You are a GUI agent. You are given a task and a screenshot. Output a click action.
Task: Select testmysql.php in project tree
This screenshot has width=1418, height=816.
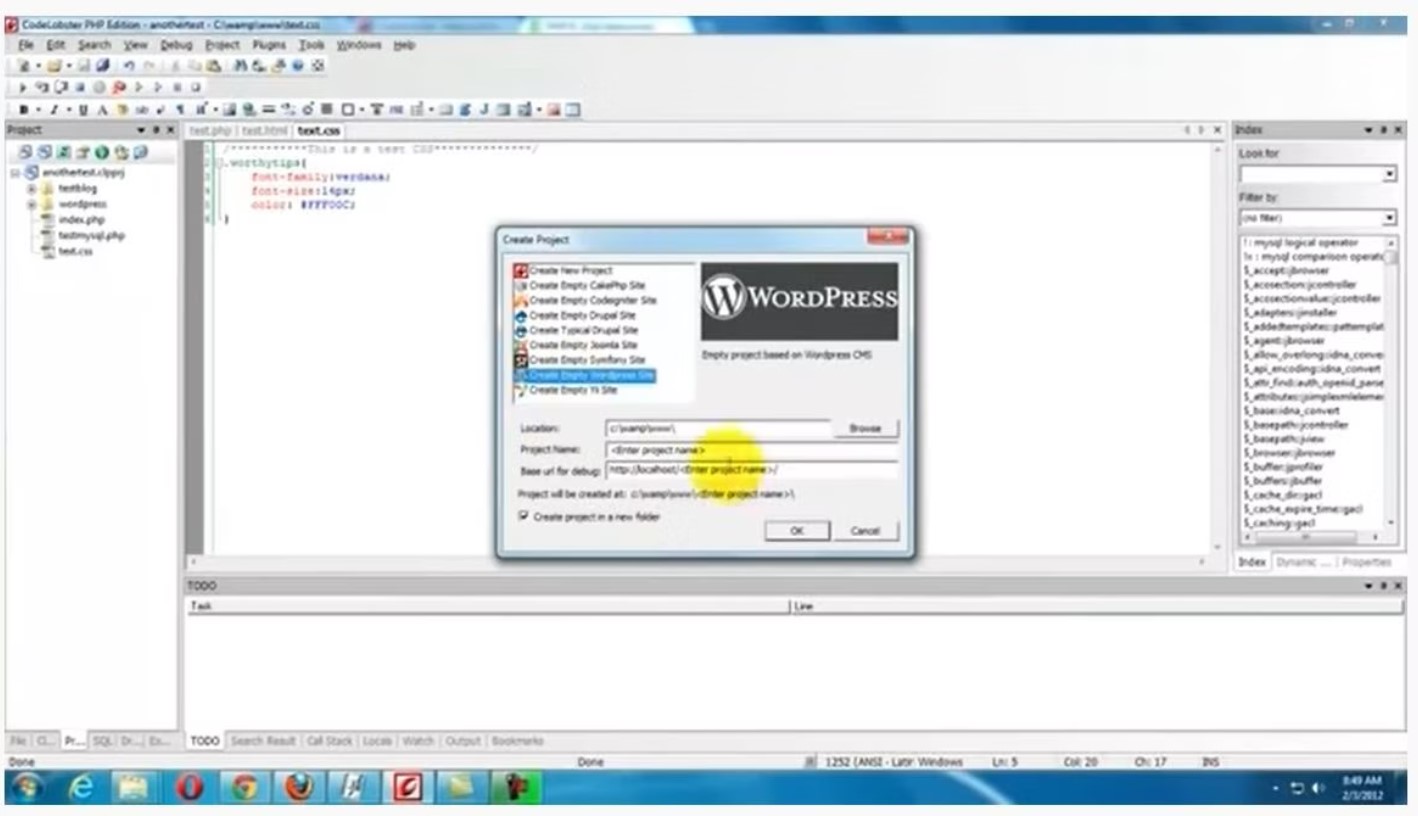(x=91, y=236)
